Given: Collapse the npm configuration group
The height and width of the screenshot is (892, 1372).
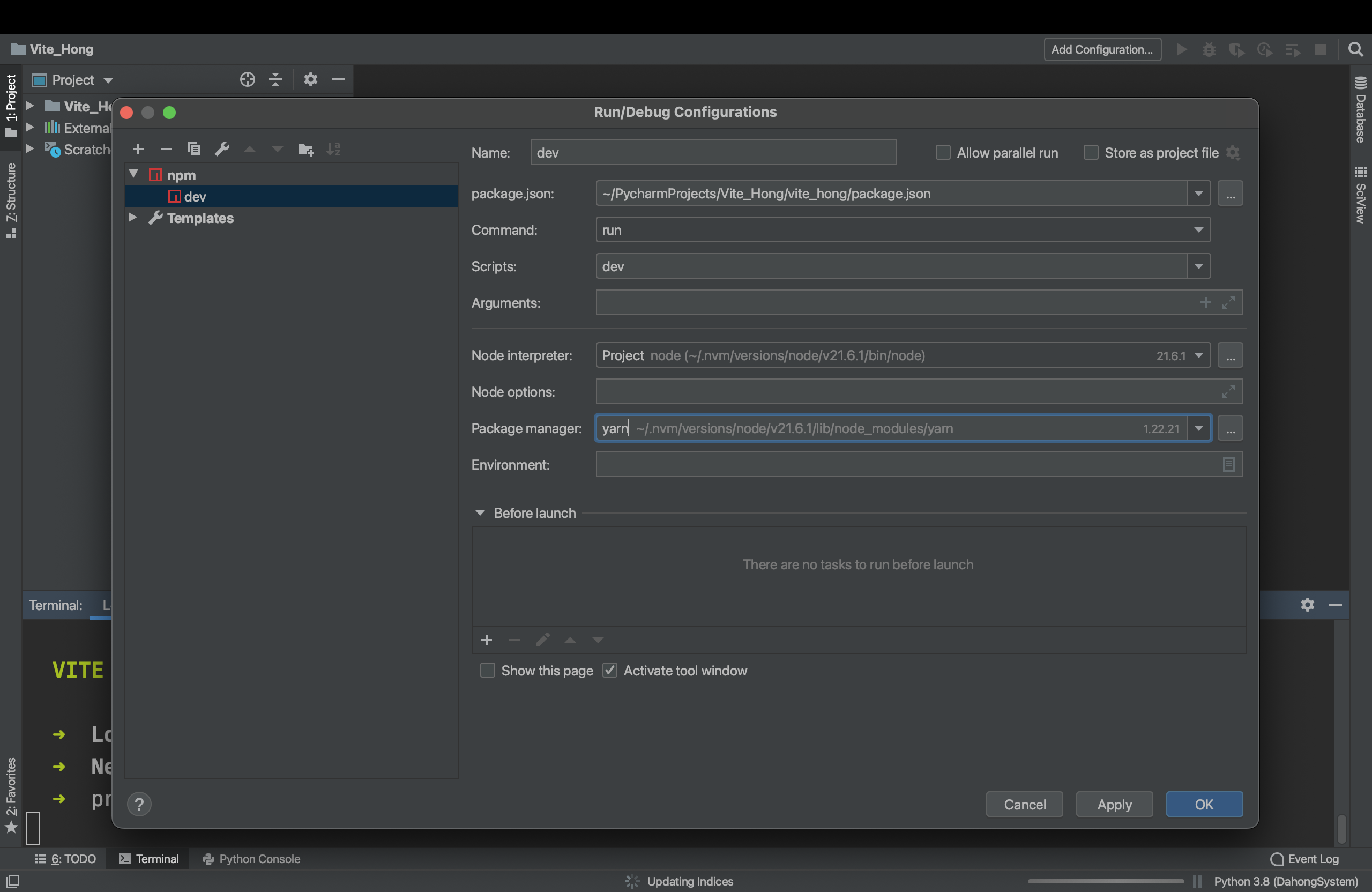Looking at the screenshot, I should click(x=134, y=174).
